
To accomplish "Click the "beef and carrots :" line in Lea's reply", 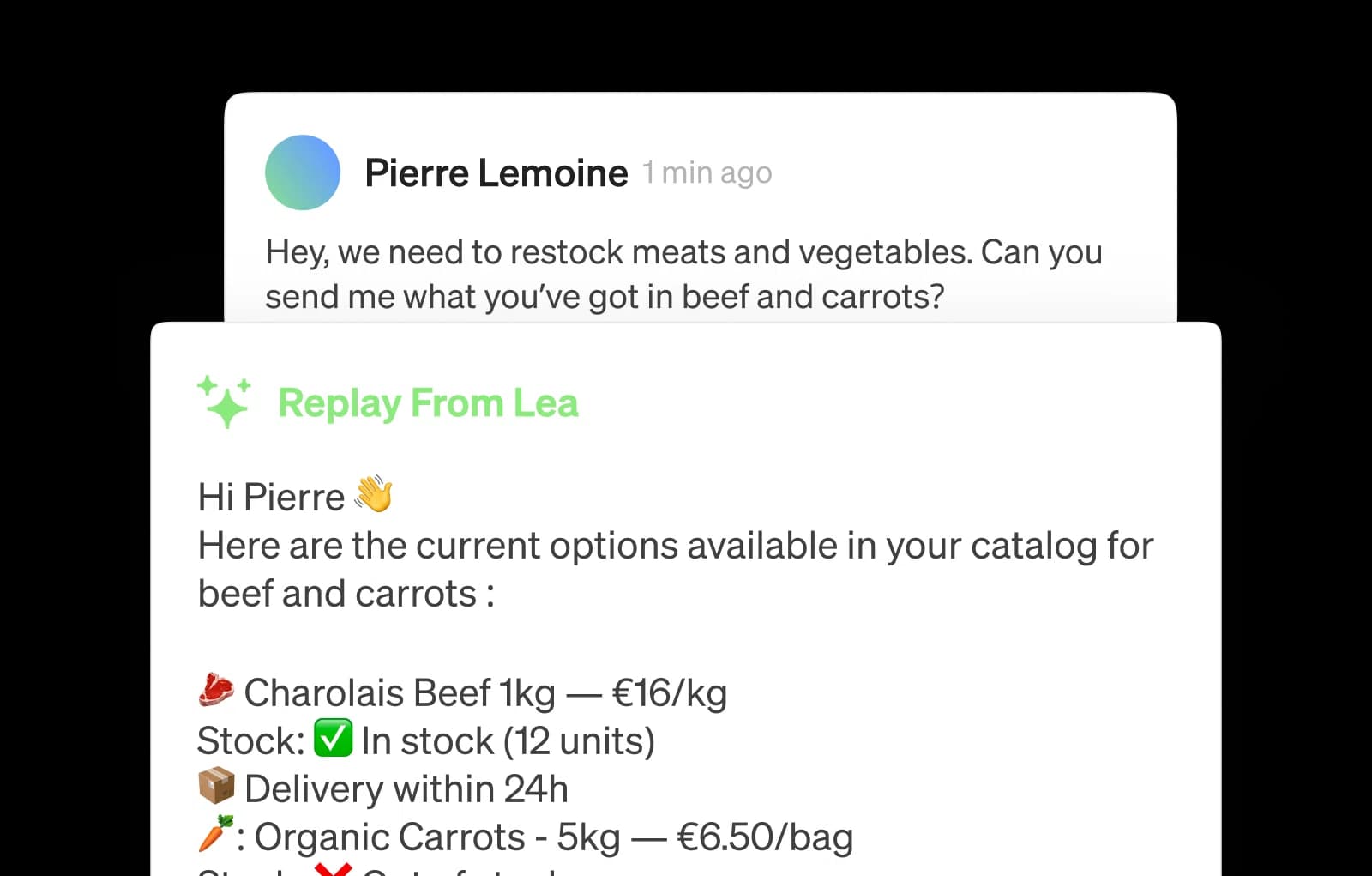I will (346, 594).
